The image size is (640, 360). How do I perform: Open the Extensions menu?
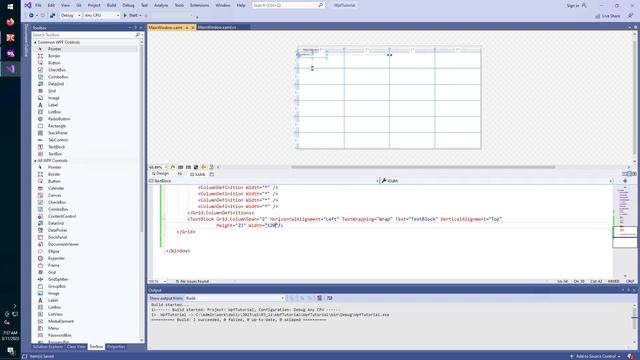pos(200,5)
